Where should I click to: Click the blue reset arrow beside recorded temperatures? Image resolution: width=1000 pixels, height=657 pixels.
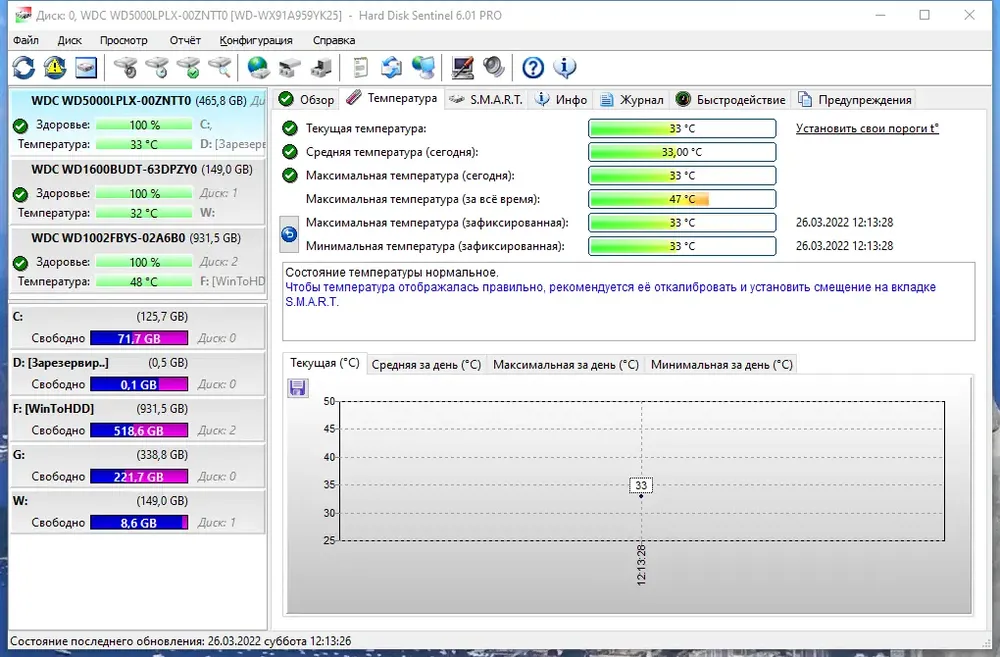pyautogui.click(x=289, y=234)
